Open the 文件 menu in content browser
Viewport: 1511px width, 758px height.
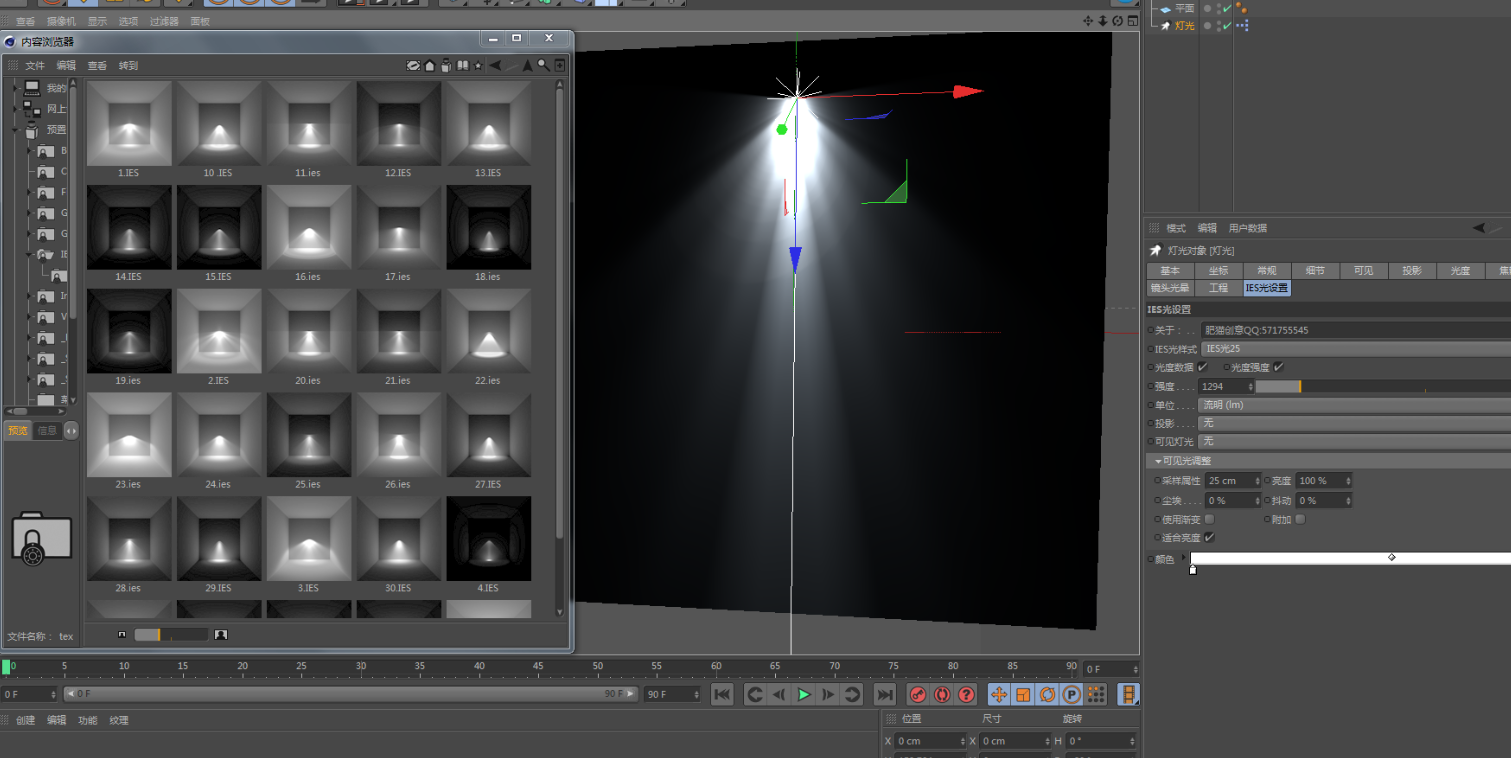[35, 65]
